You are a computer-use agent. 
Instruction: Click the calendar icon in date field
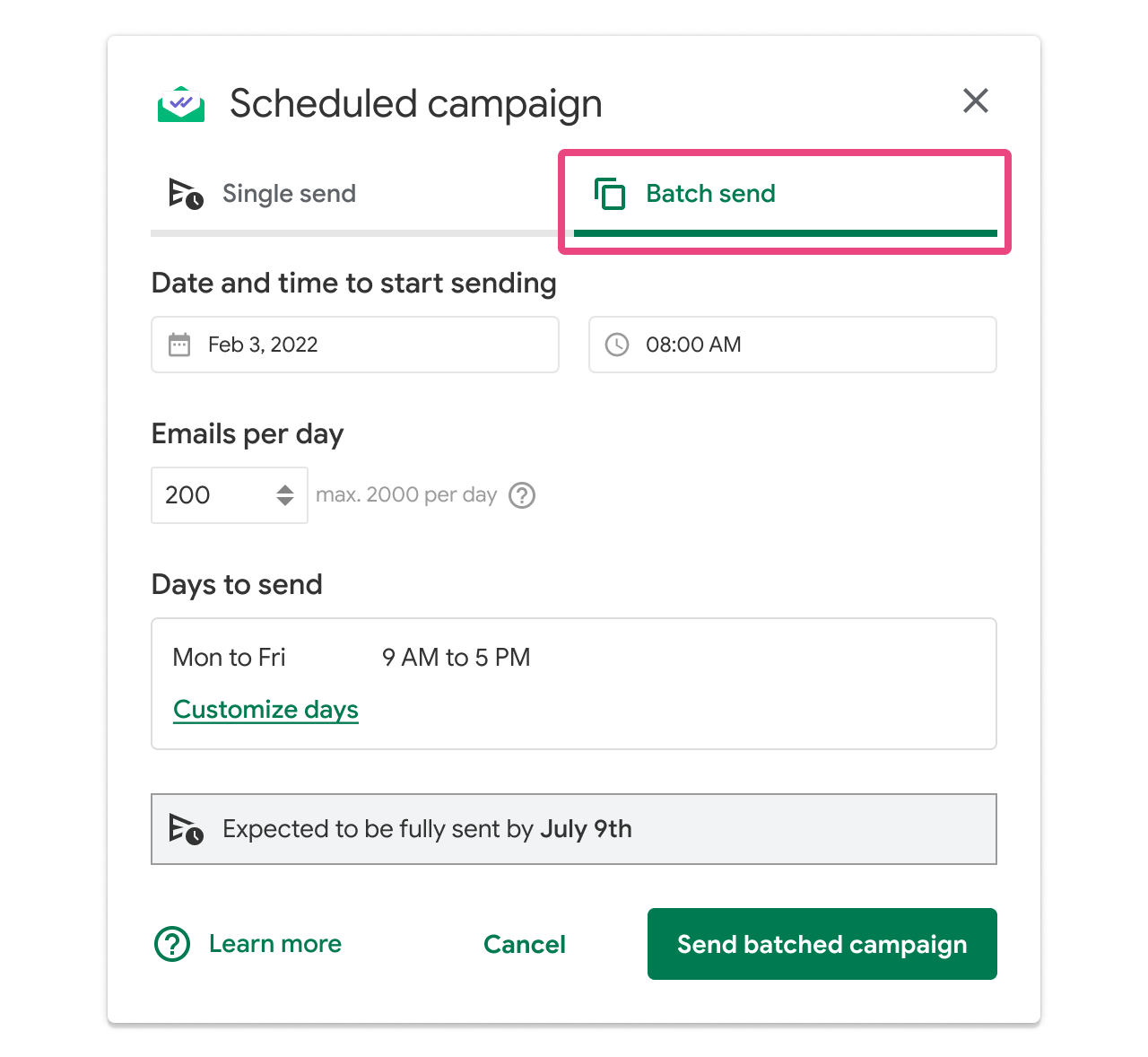tap(179, 345)
